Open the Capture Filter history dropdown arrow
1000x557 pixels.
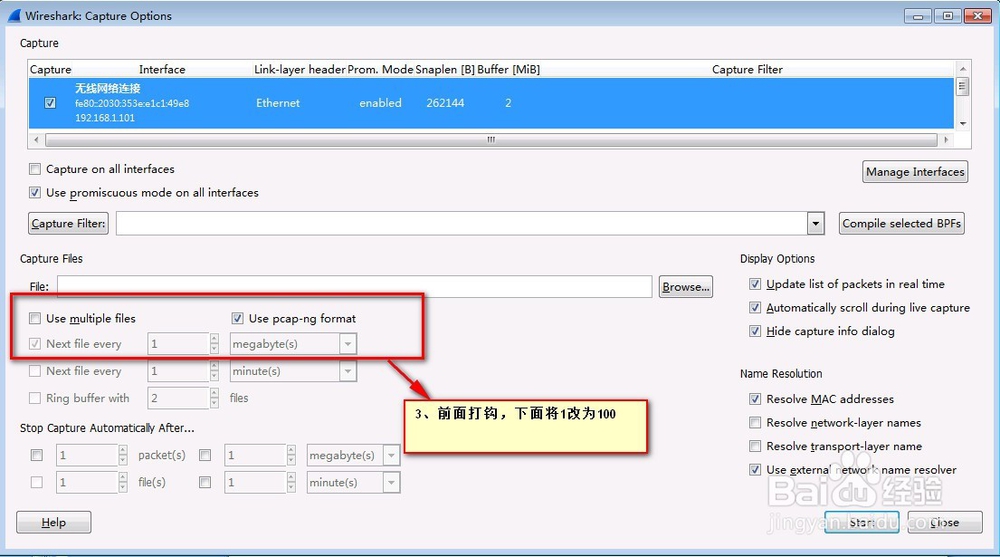coord(816,223)
